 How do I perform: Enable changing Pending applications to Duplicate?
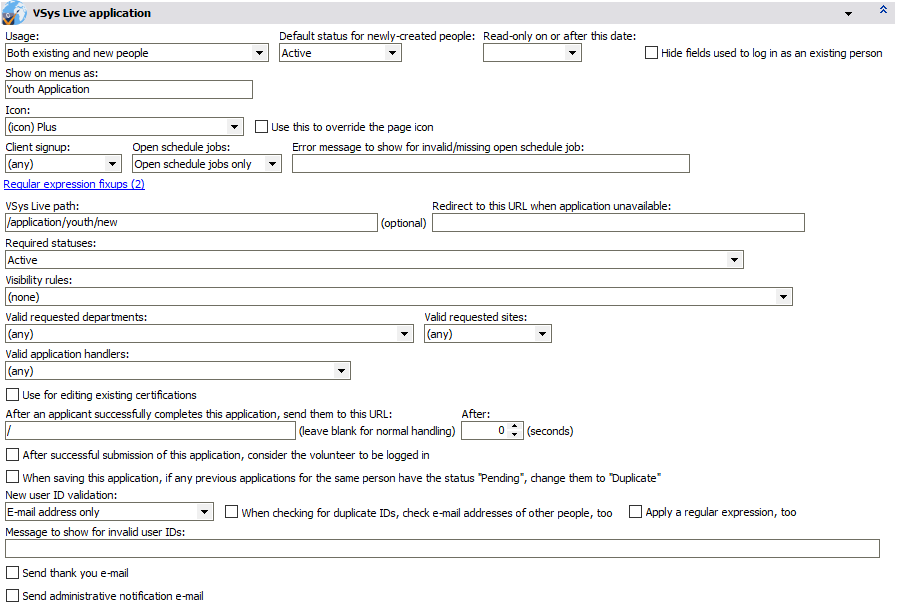pyautogui.click(x=10, y=478)
